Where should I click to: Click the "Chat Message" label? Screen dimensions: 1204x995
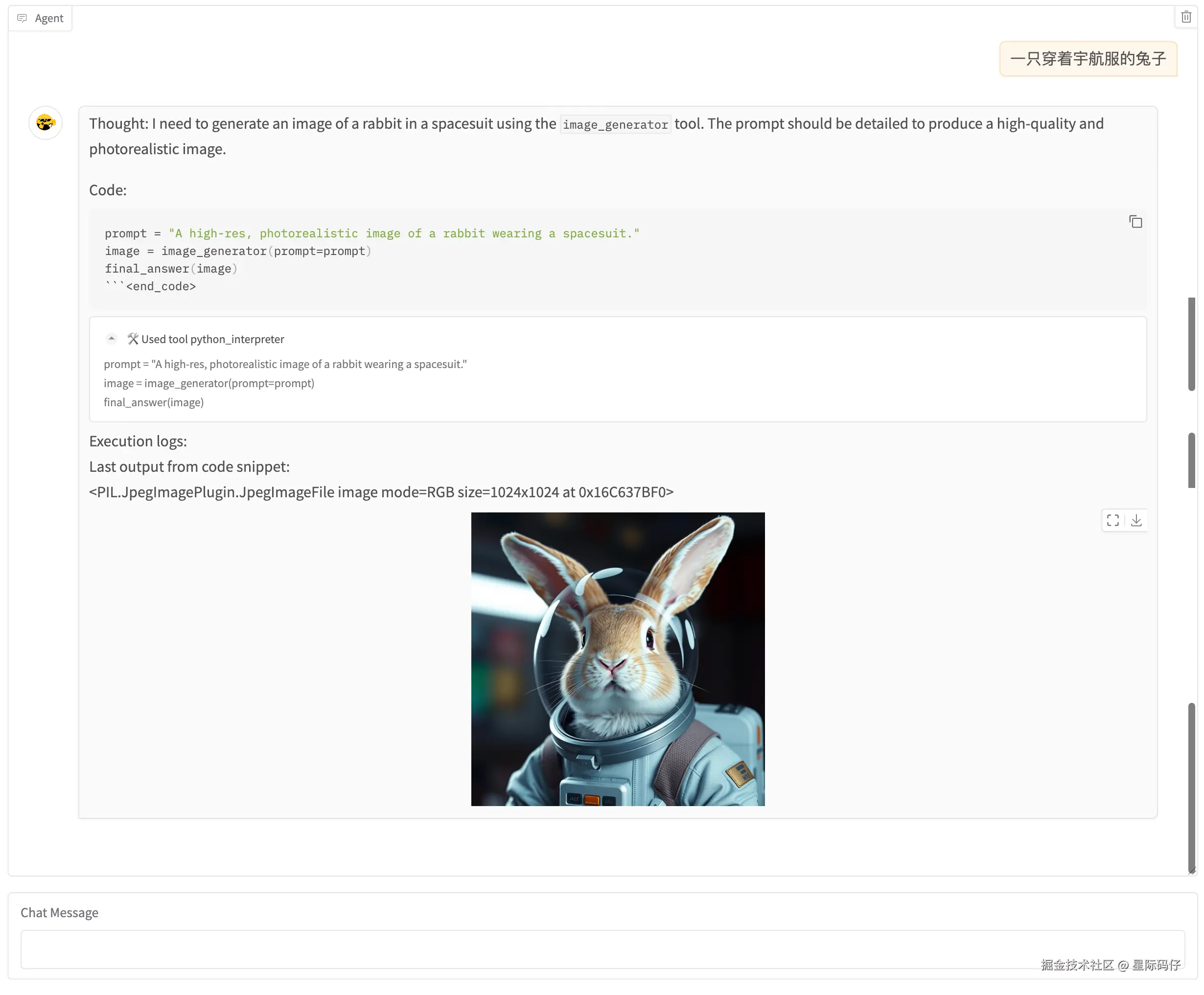pyautogui.click(x=60, y=912)
